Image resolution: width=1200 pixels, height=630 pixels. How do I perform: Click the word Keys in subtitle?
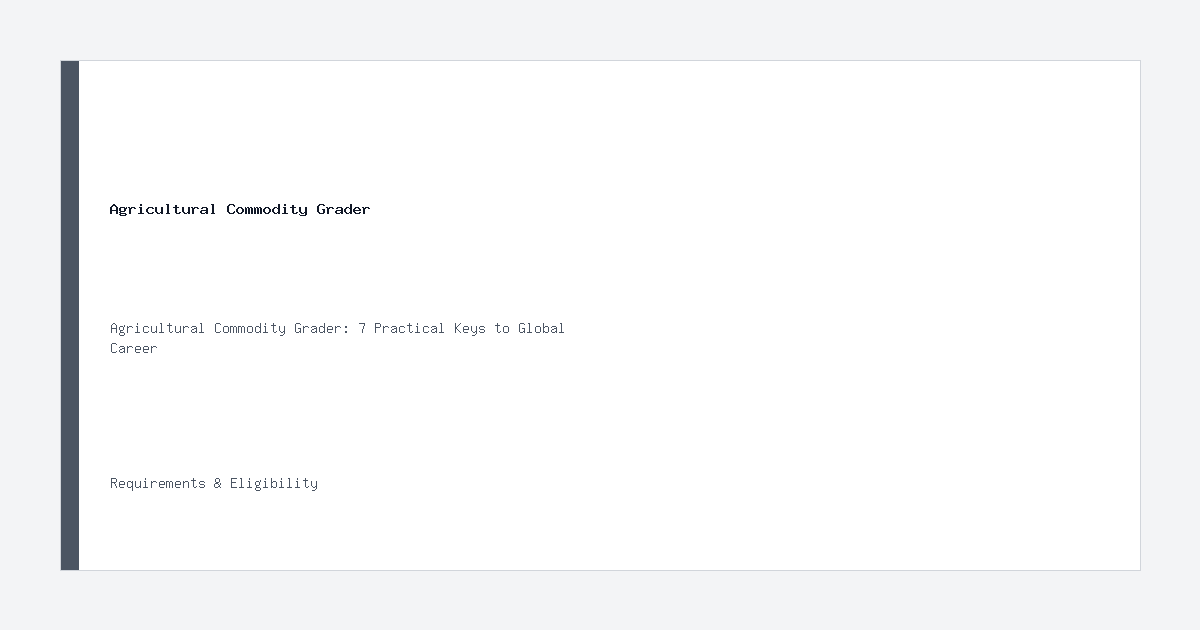click(470, 328)
